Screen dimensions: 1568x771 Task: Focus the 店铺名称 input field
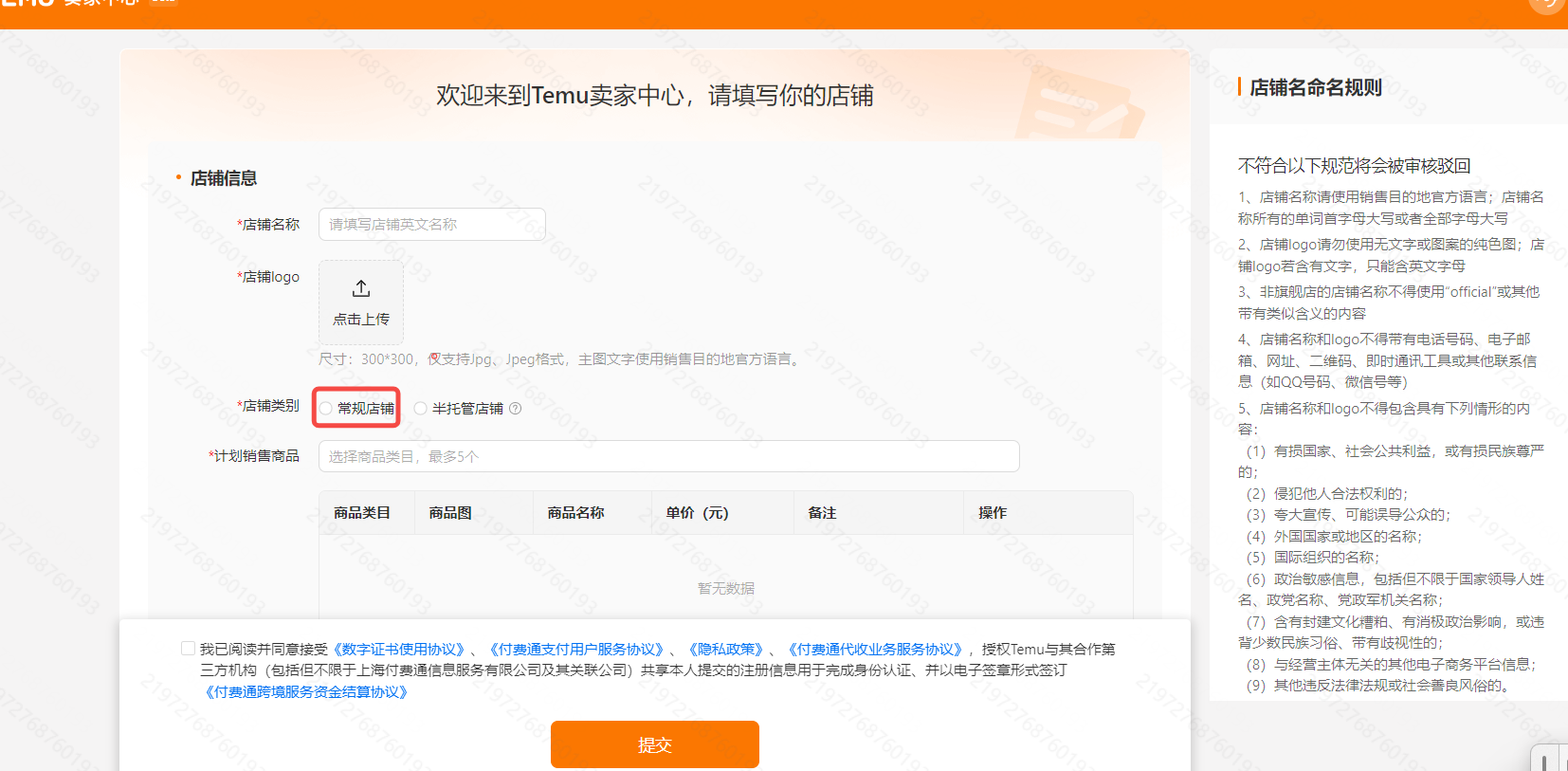(431, 225)
